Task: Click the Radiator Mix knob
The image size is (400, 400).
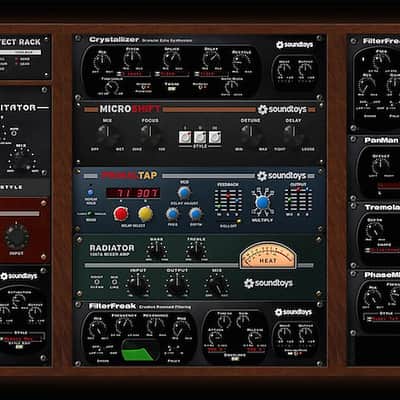Action: (217, 285)
